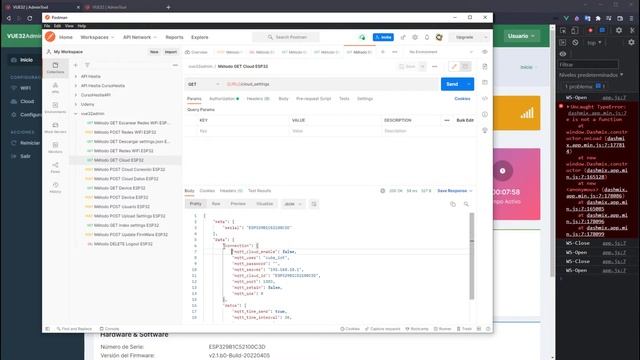Open Método DELETE Logout ESP32 request

click(123, 244)
